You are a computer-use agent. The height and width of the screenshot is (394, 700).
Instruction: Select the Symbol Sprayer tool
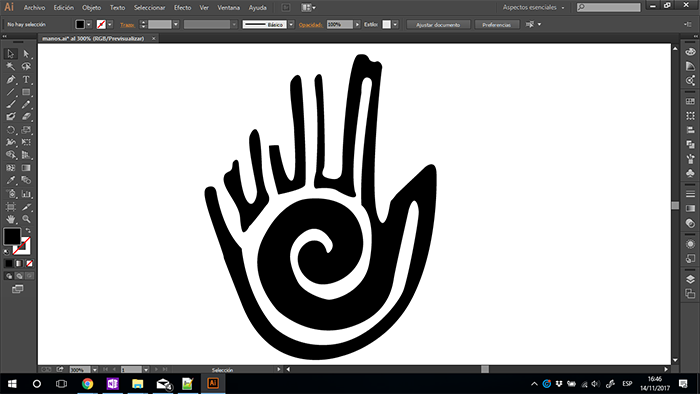tap(11, 194)
